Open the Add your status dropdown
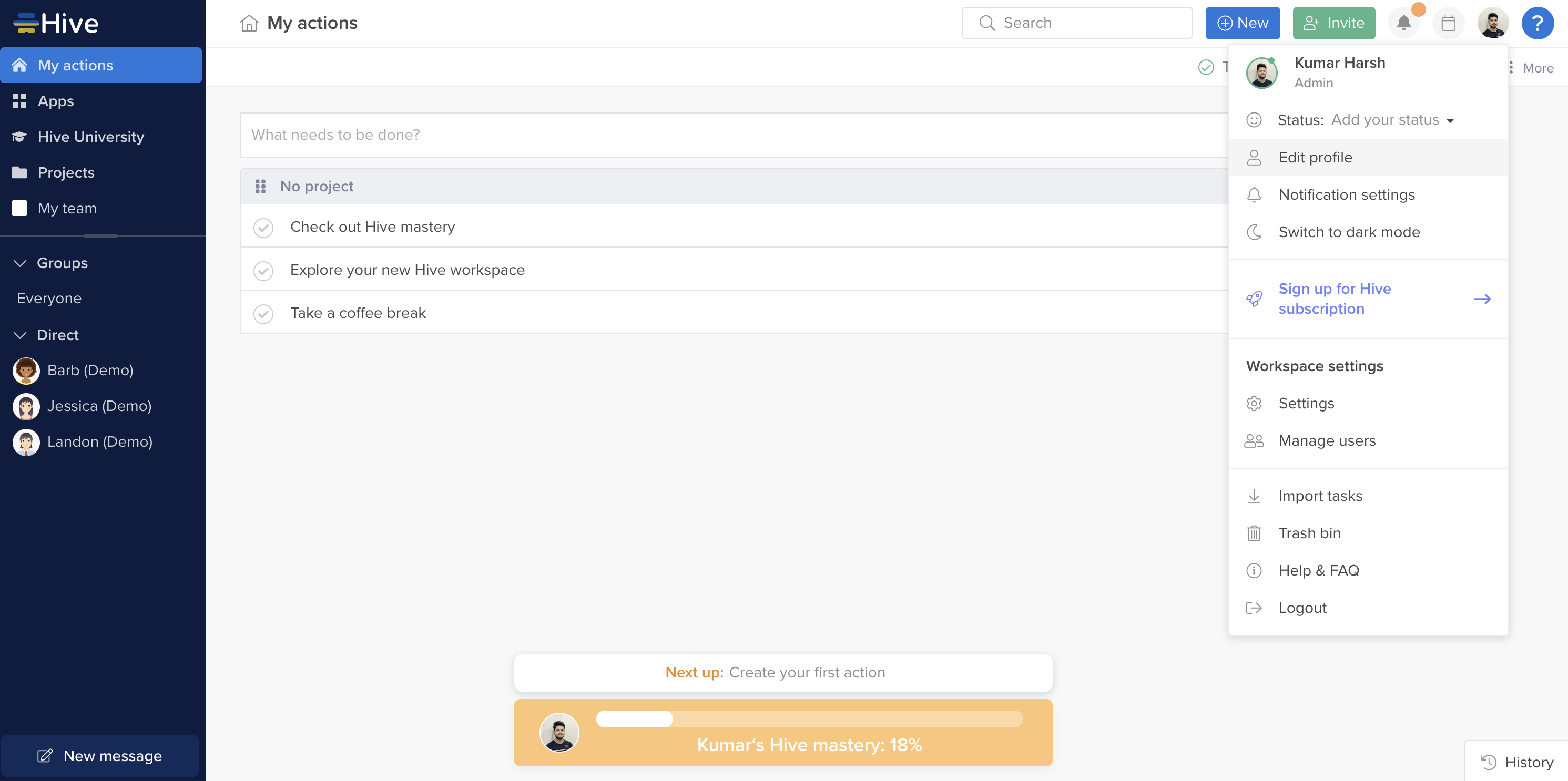Image resolution: width=1568 pixels, height=781 pixels. 1393,120
